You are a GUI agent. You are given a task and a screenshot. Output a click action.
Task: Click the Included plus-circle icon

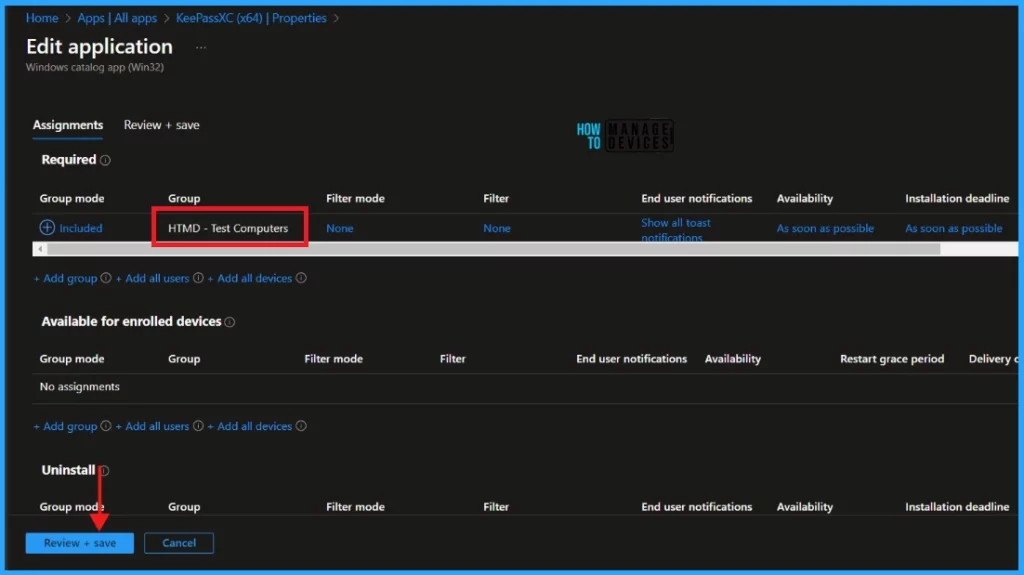point(47,227)
